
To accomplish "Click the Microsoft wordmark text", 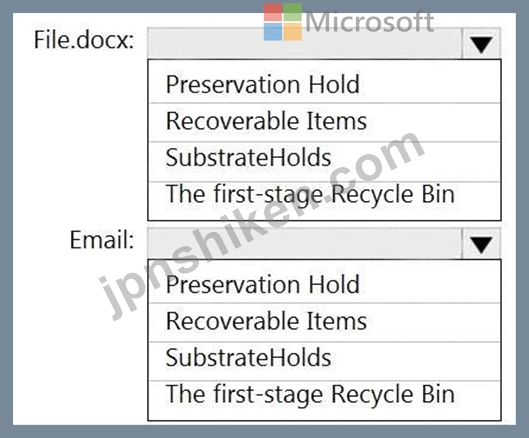I will click(x=369, y=22).
